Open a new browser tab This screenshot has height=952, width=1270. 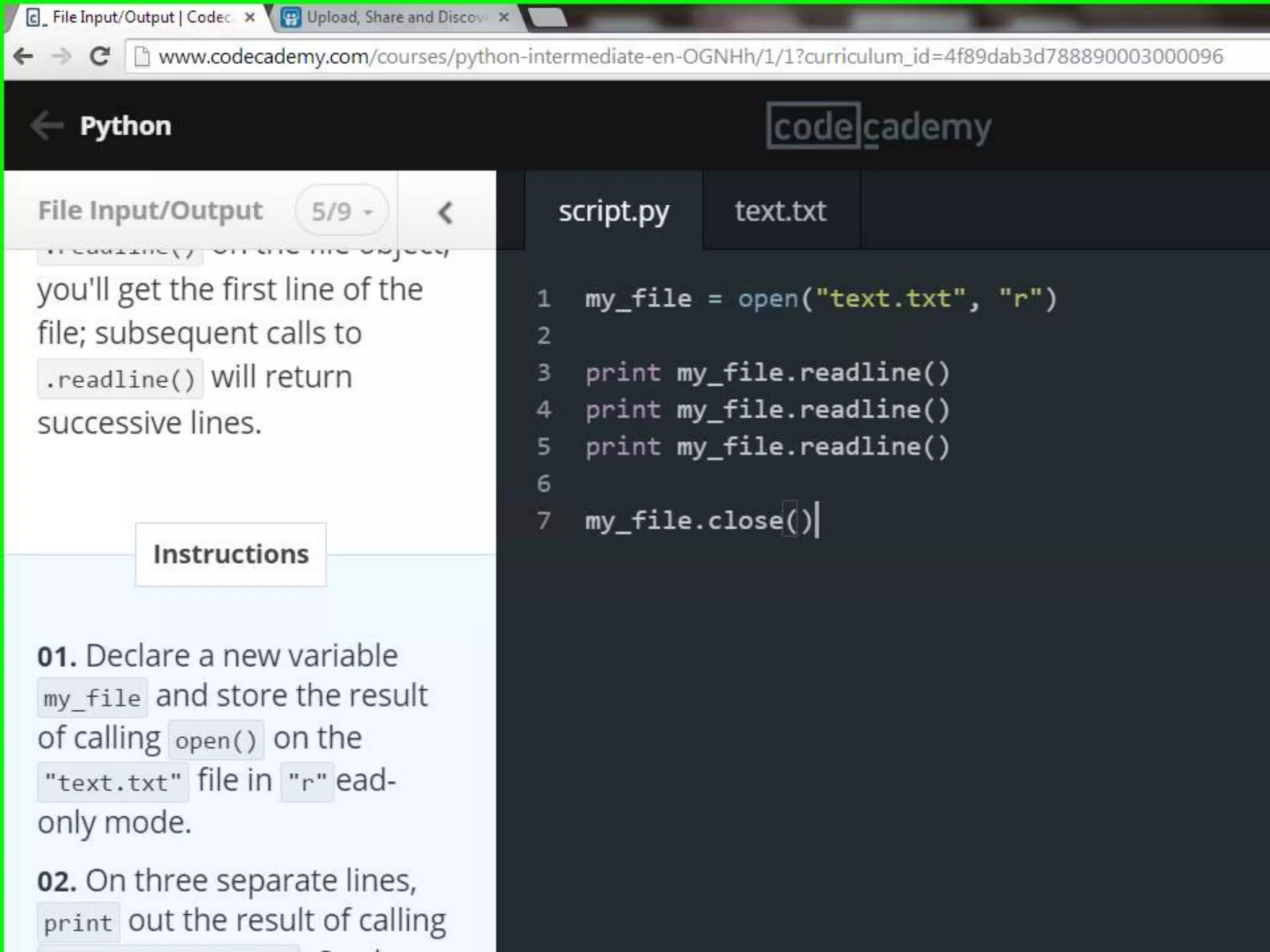click(548, 18)
